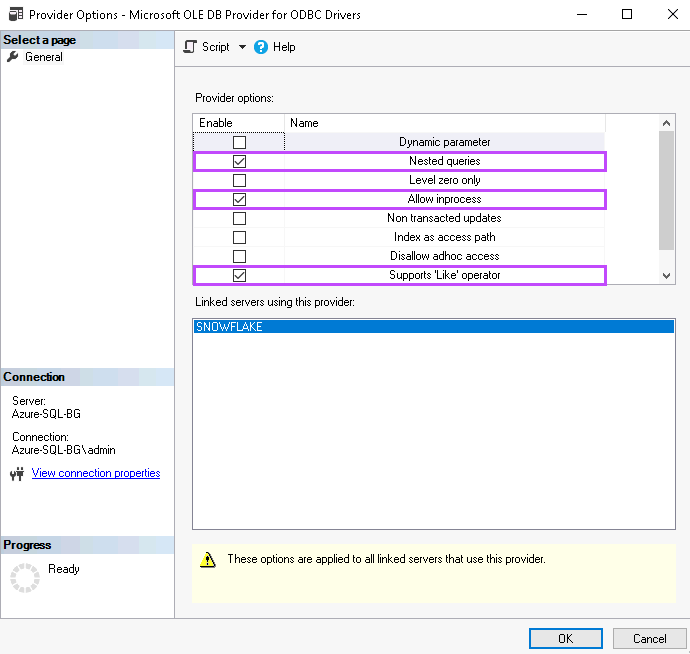
Task: Maximize the Provider Options window
Action: click(x=627, y=14)
